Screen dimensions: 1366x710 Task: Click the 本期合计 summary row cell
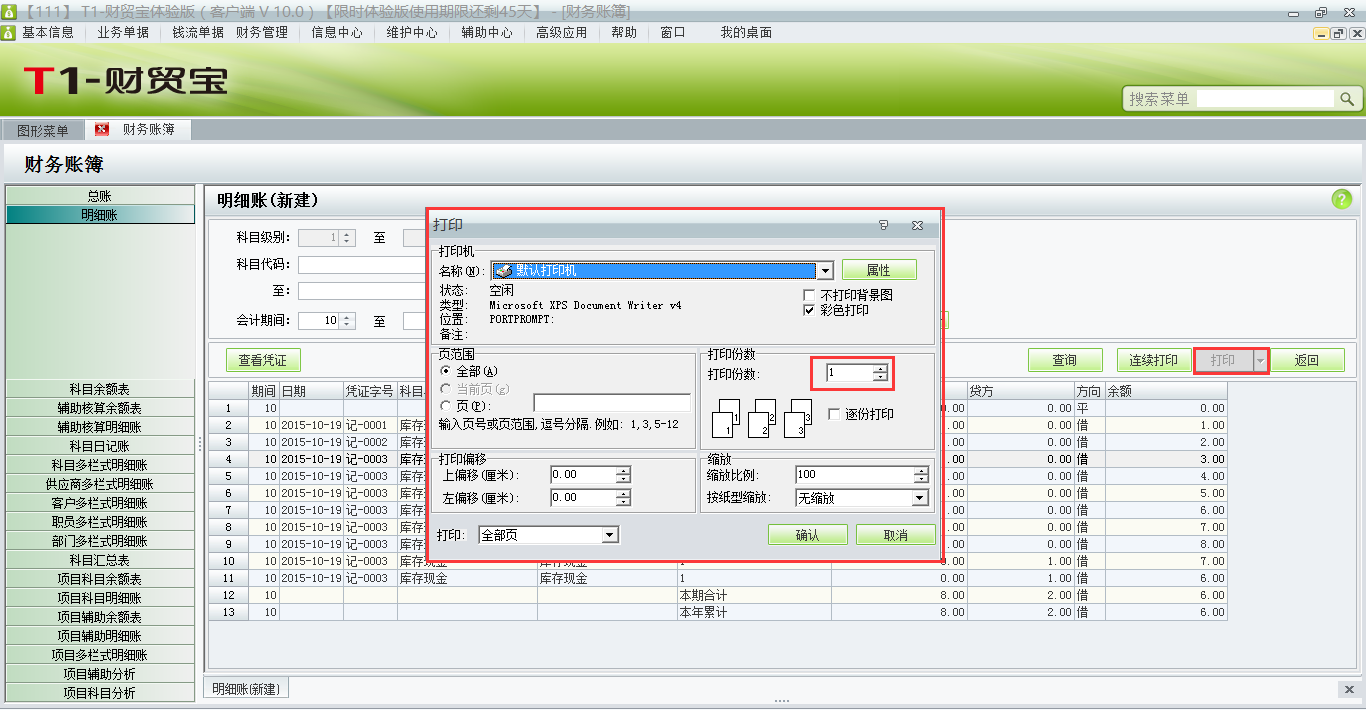pos(754,595)
